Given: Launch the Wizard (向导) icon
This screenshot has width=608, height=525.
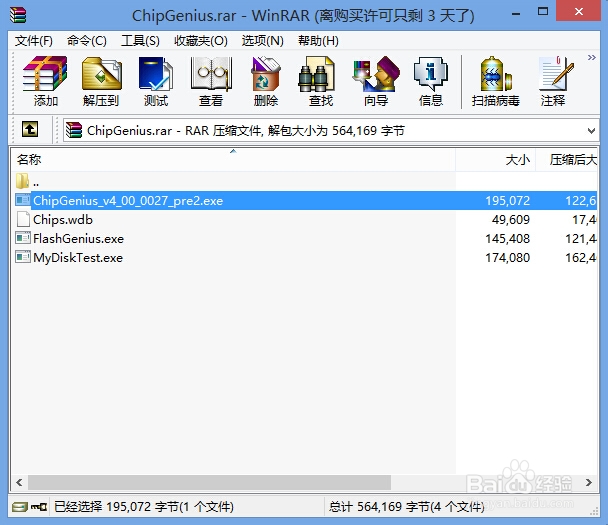Looking at the screenshot, I should [x=376, y=81].
